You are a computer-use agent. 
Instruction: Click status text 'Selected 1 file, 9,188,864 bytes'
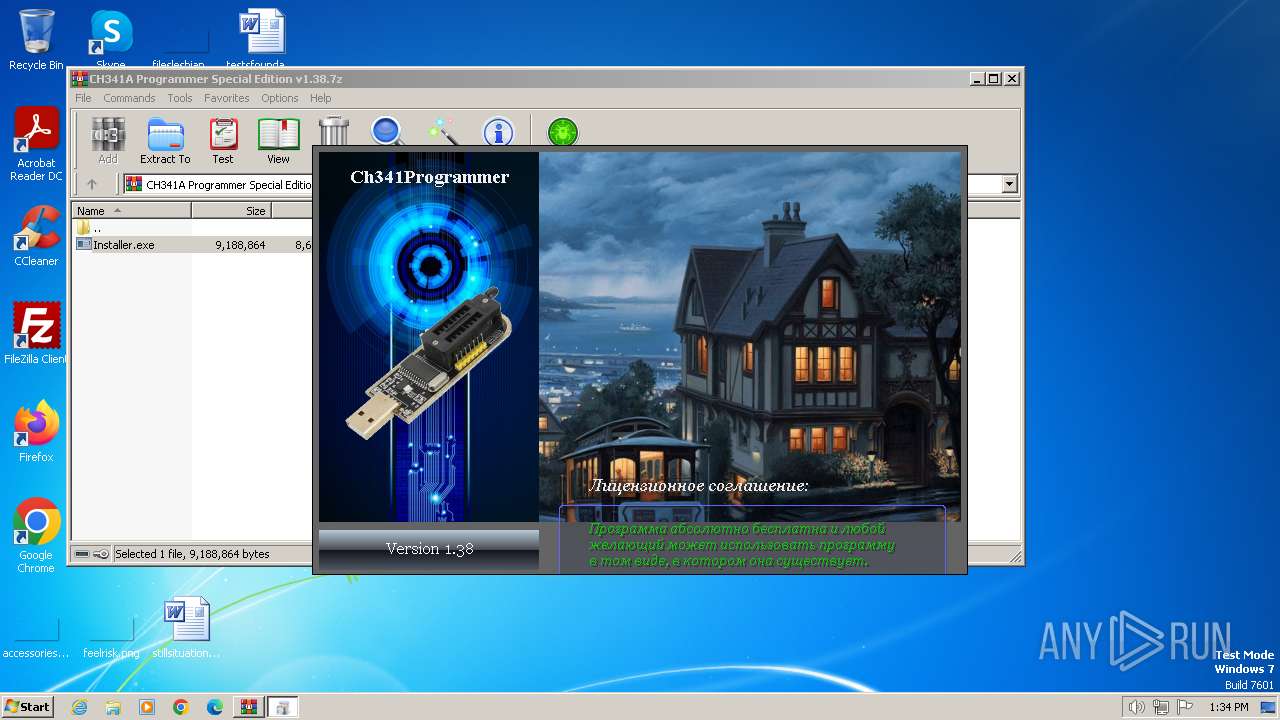point(192,554)
